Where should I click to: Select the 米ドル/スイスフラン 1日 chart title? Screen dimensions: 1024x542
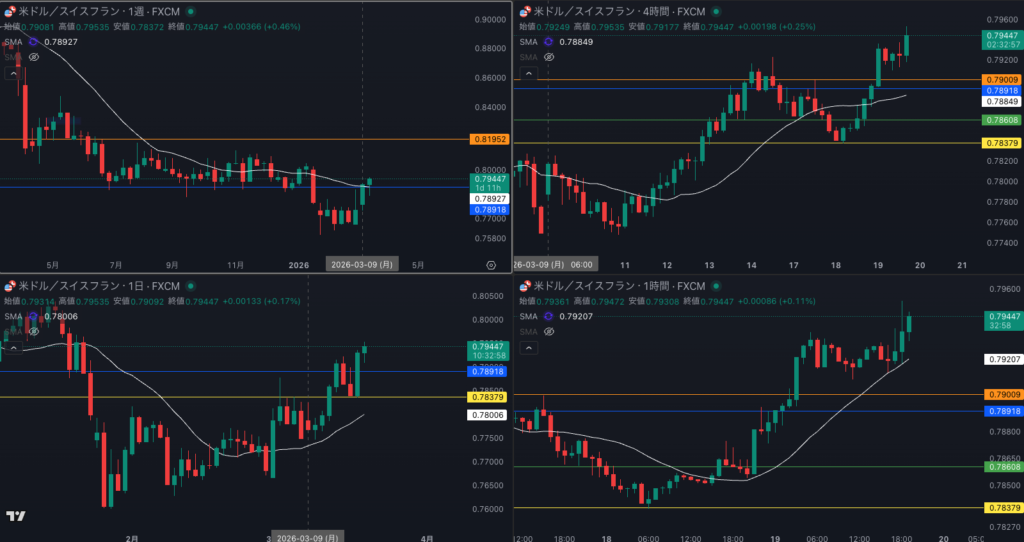[x=99, y=286]
